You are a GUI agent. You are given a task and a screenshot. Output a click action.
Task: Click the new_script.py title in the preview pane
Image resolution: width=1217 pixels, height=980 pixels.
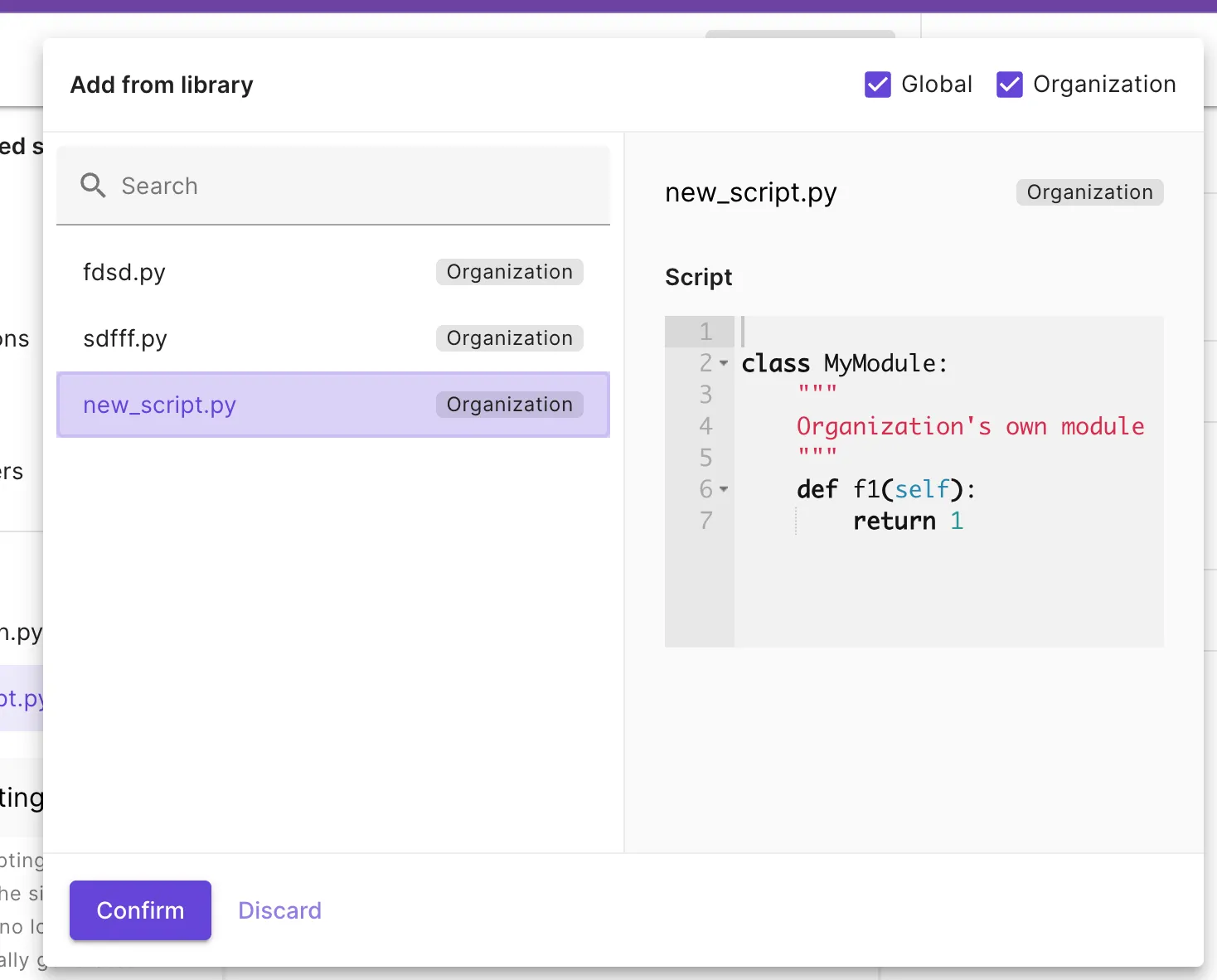tap(751, 192)
